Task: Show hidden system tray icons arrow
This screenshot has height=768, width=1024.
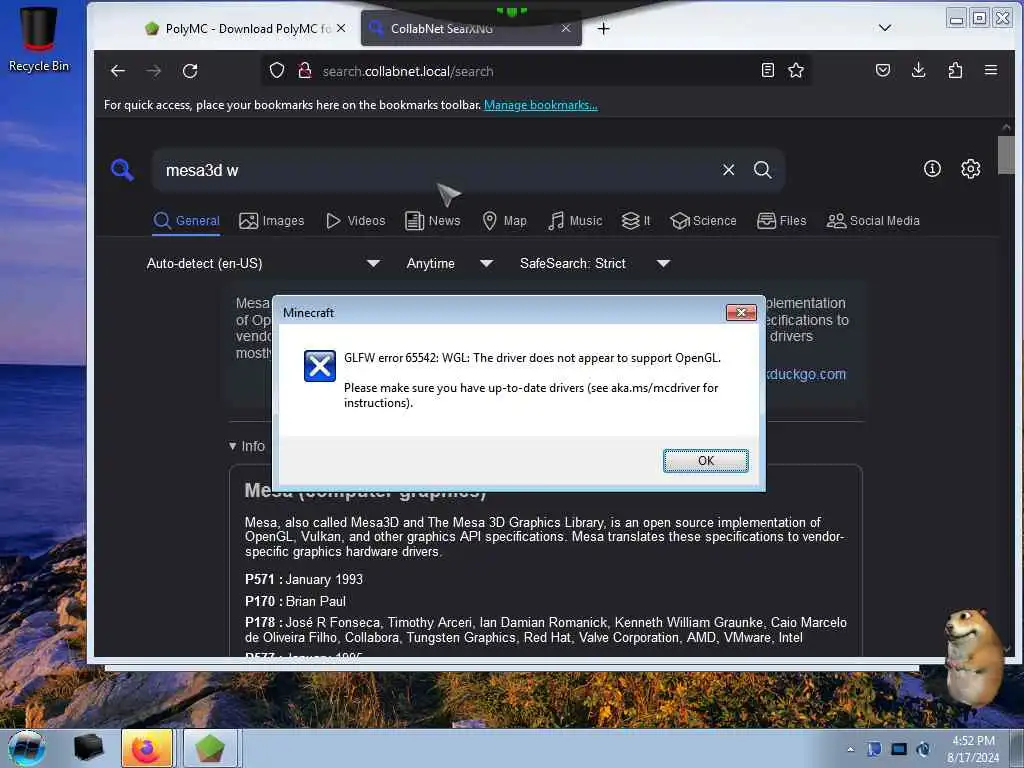Action: coord(850,749)
